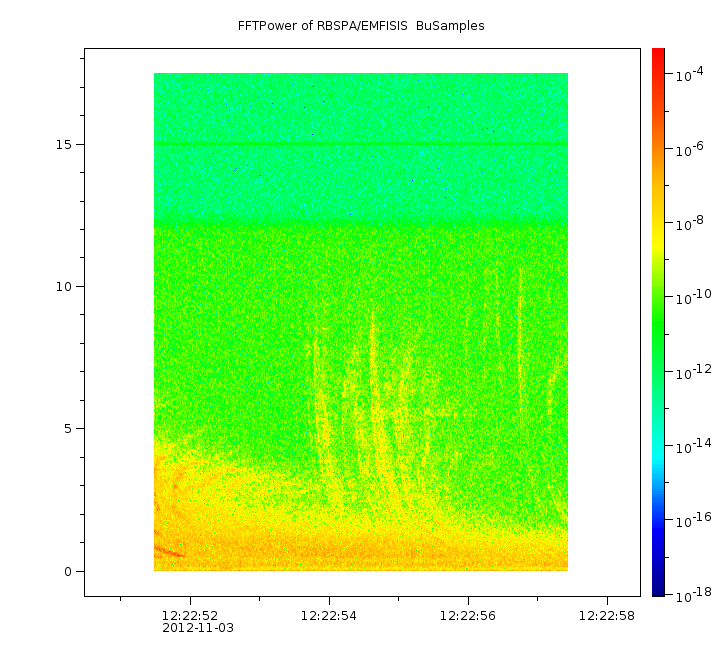
Task: Click the colorbar label 10^-6
Action: (x=689, y=149)
